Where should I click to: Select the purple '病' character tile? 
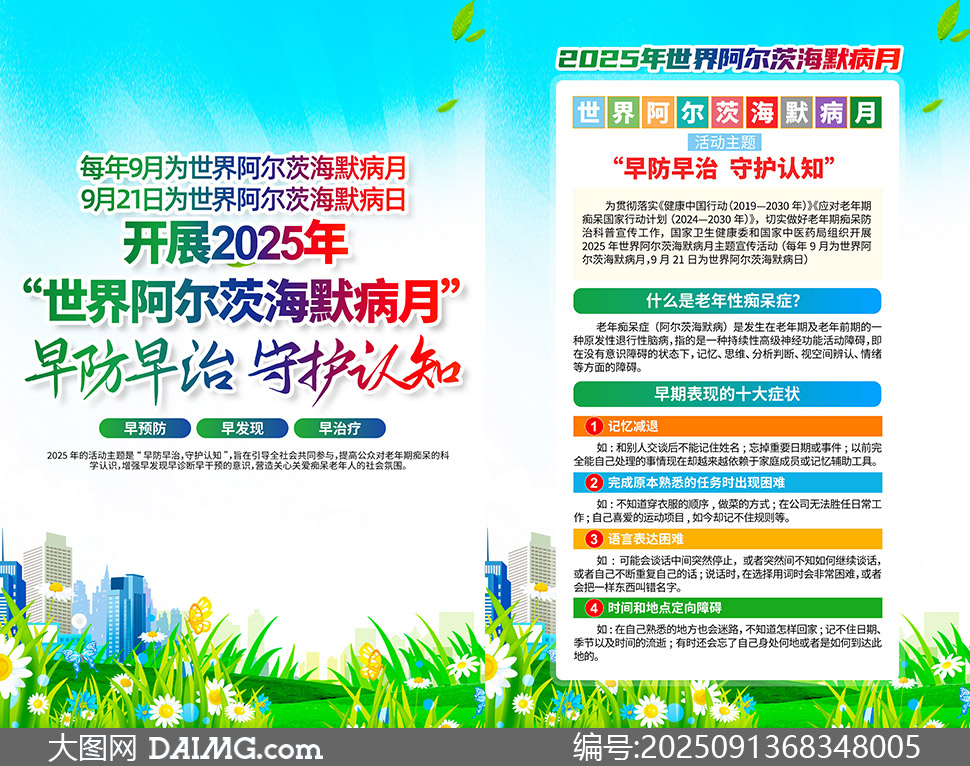831,113
